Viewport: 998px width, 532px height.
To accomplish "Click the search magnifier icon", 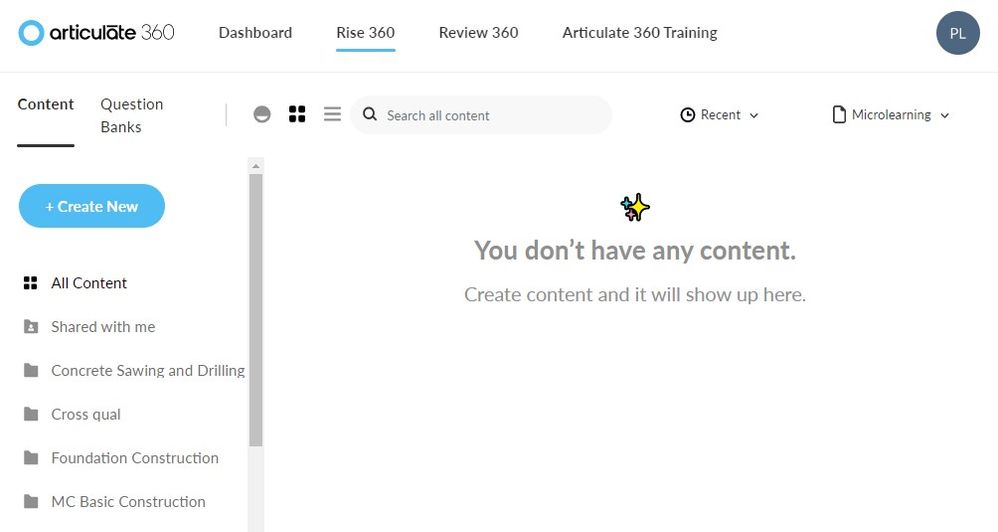I will click(370, 115).
